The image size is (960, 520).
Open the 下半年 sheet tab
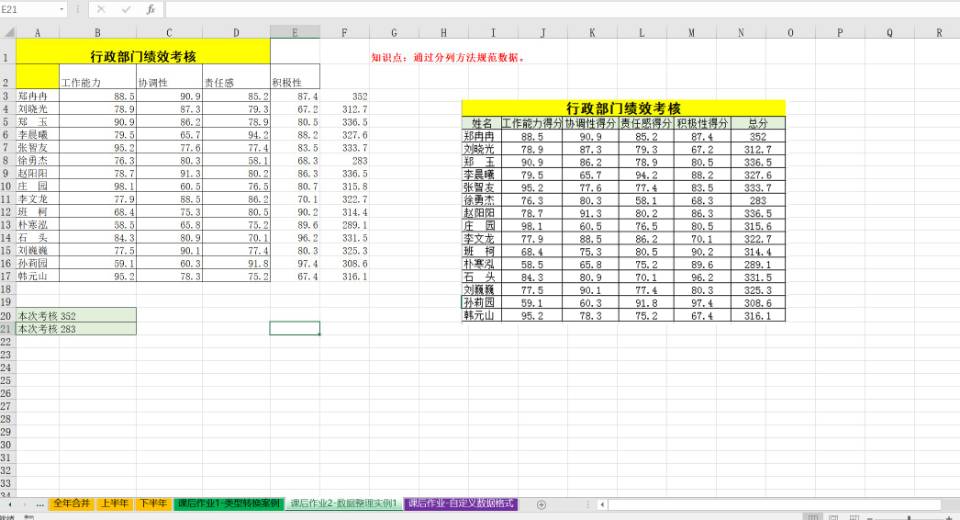coord(152,503)
